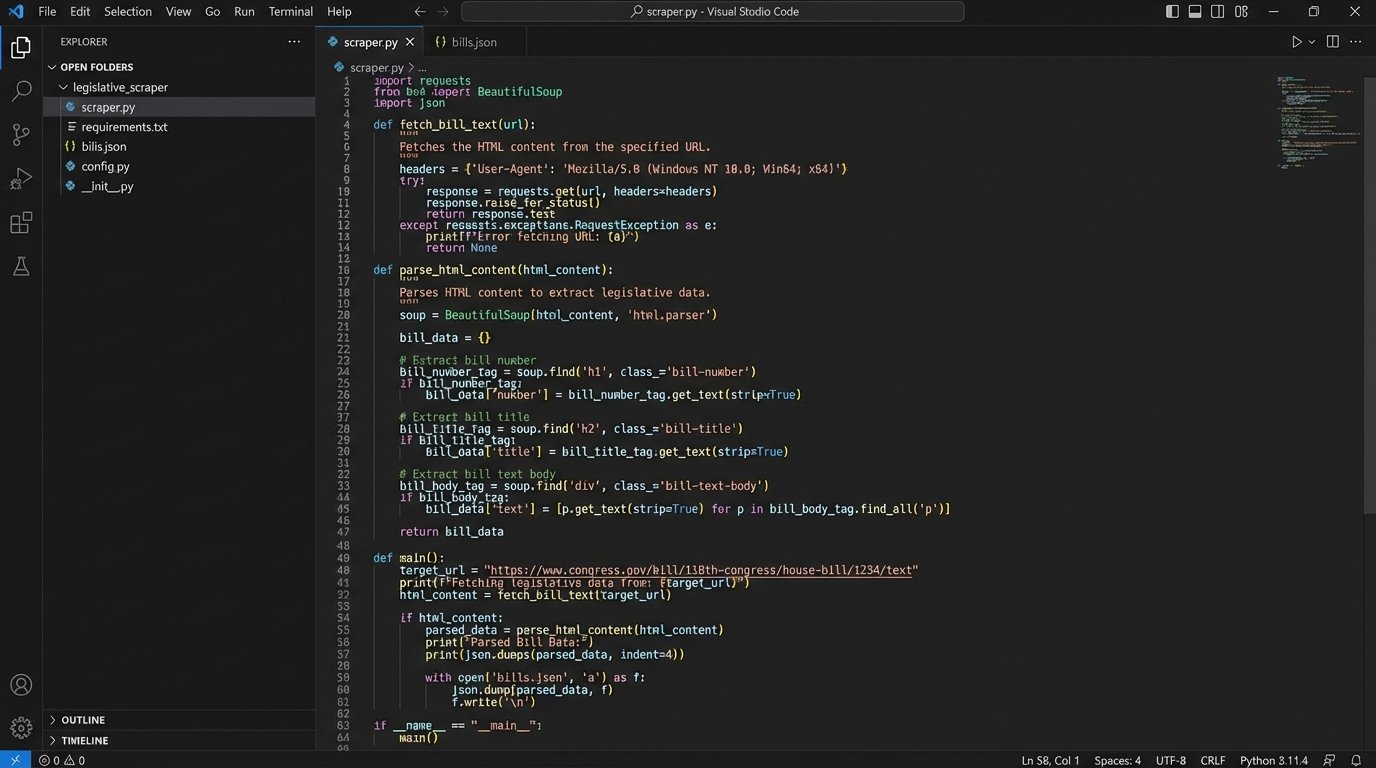Screen dimensions: 1376x768
Task: Click the congress.gov URL link in code
Action: [x=700, y=570]
